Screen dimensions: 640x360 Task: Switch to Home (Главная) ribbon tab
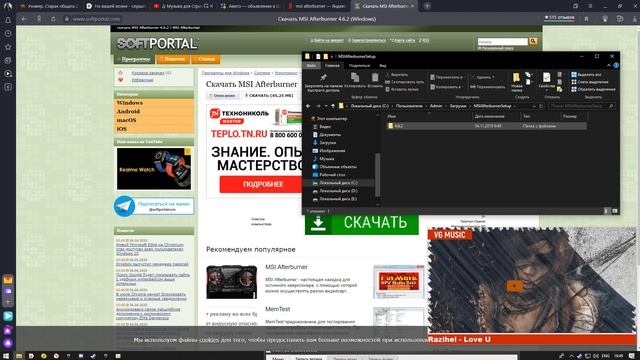click(332, 65)
